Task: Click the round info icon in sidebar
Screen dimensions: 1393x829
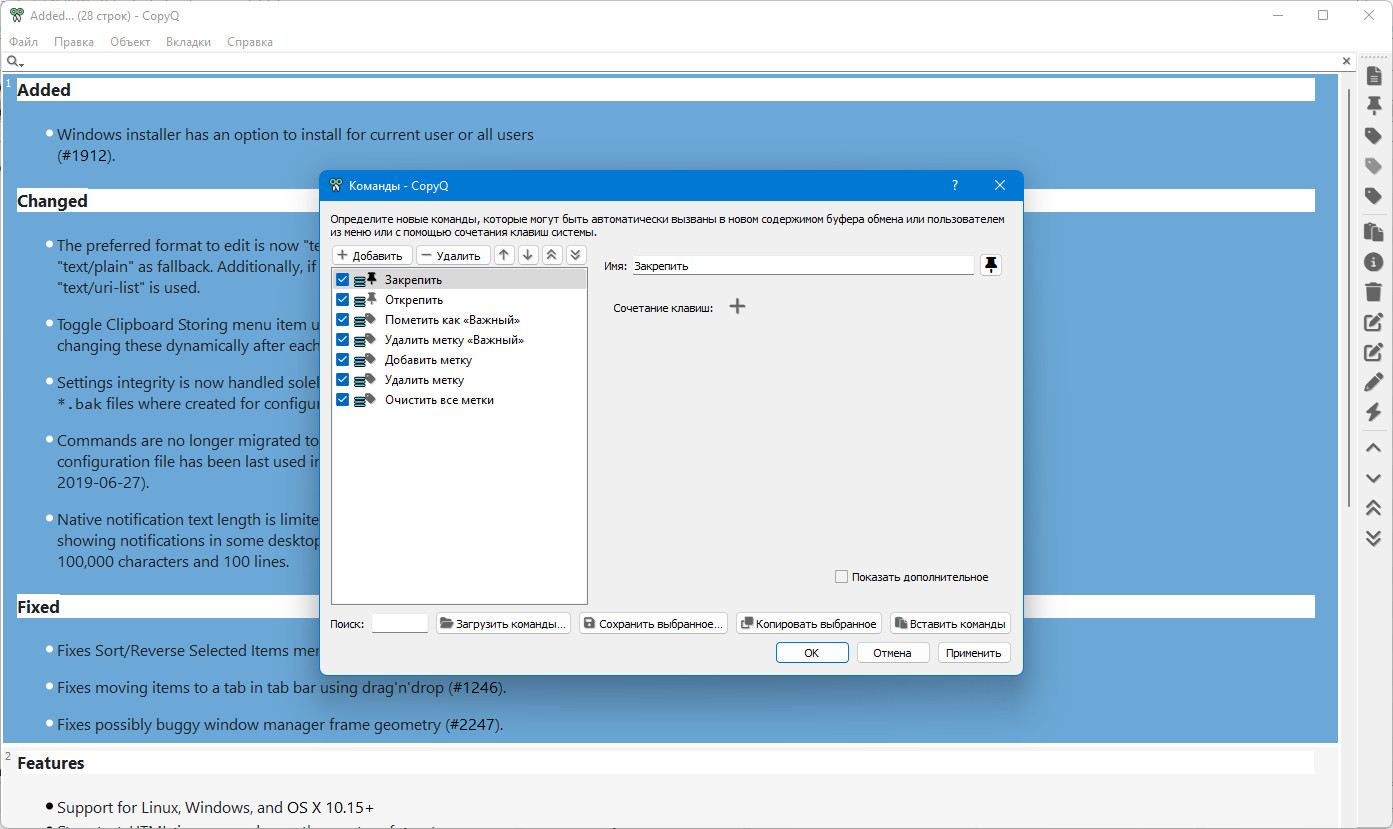Action: tap(1373, 262)
